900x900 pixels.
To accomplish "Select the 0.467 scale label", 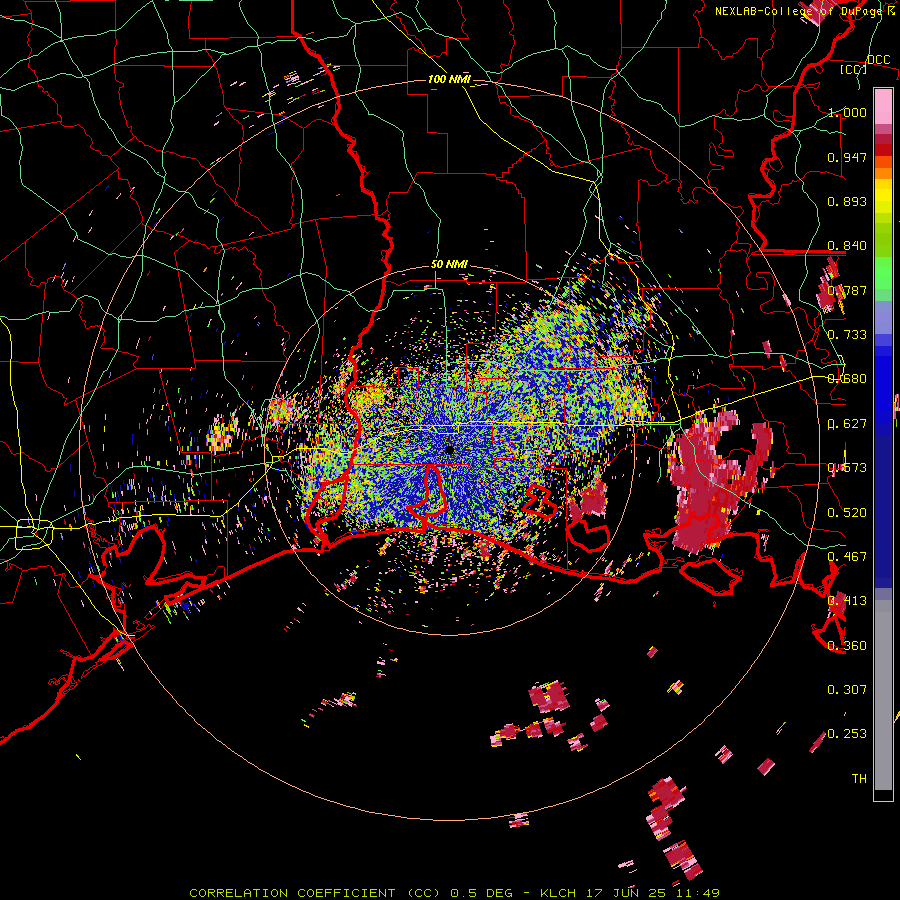I will click(847, 557).
